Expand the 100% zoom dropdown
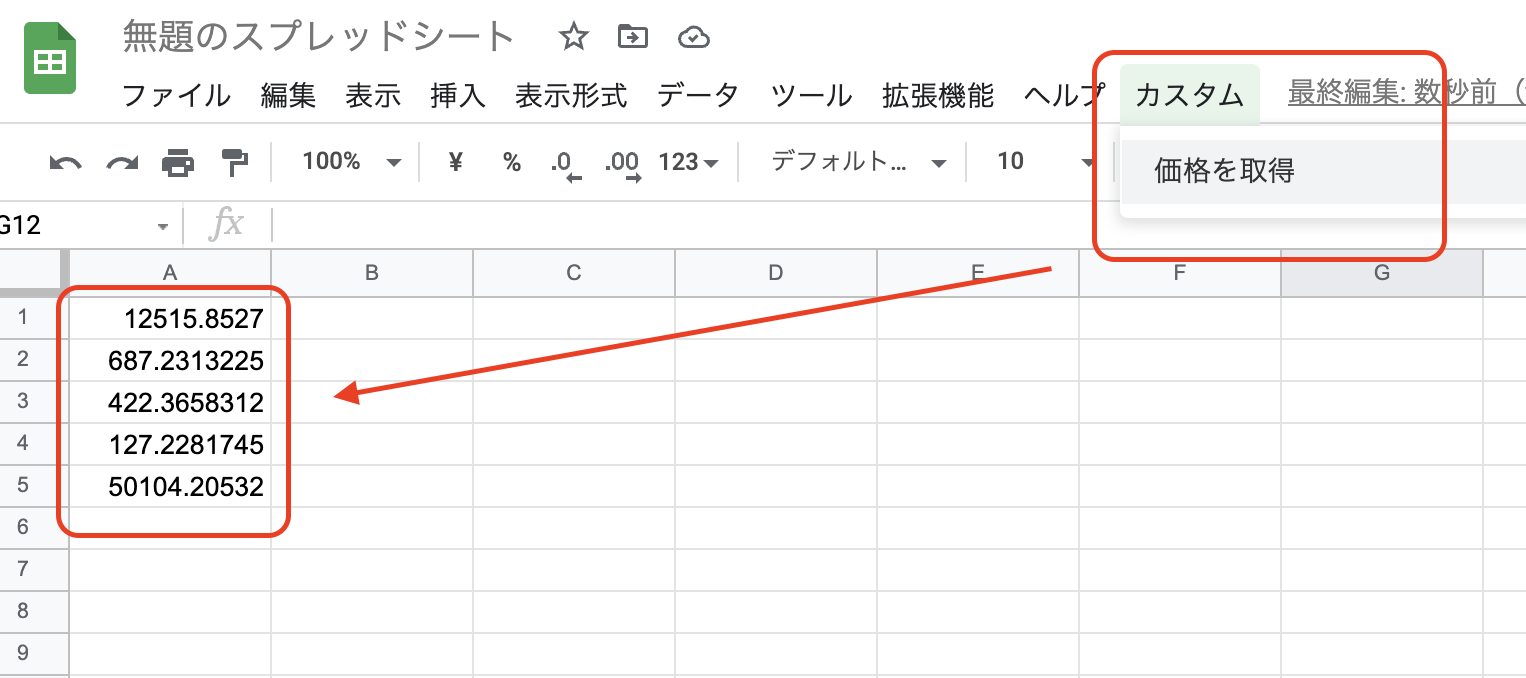Screen dimensions: 1526x678 pyautogui.click(x=351, y=162)
